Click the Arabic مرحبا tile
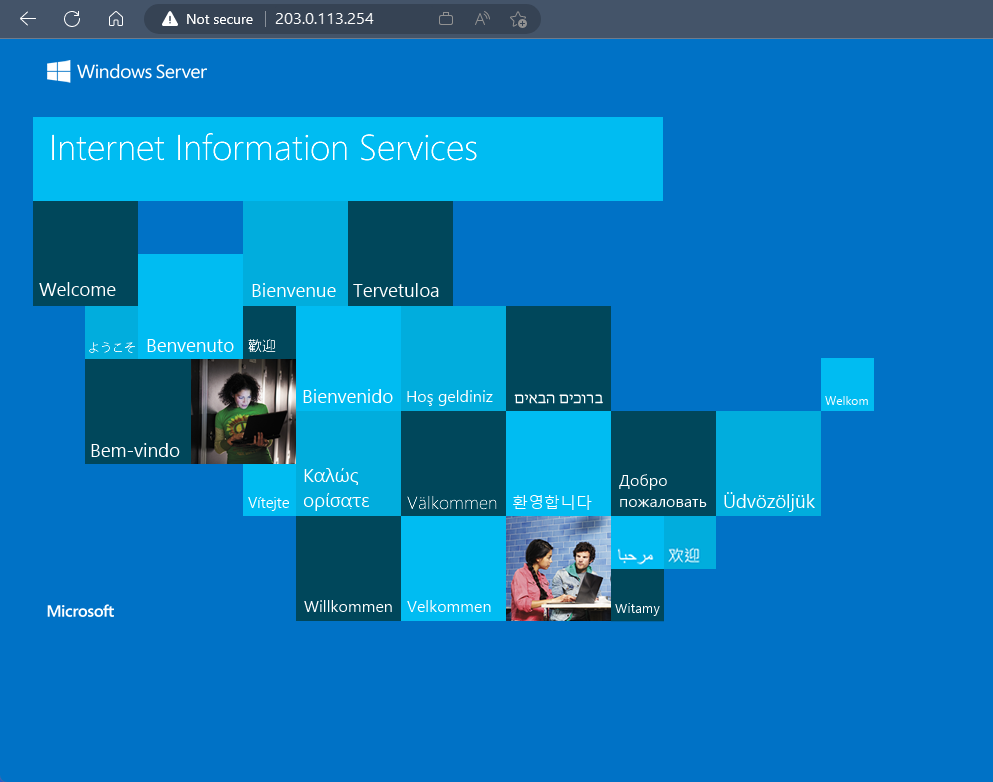Image resolution: width=993 pixels, height=782 pixels. (638, 543)
